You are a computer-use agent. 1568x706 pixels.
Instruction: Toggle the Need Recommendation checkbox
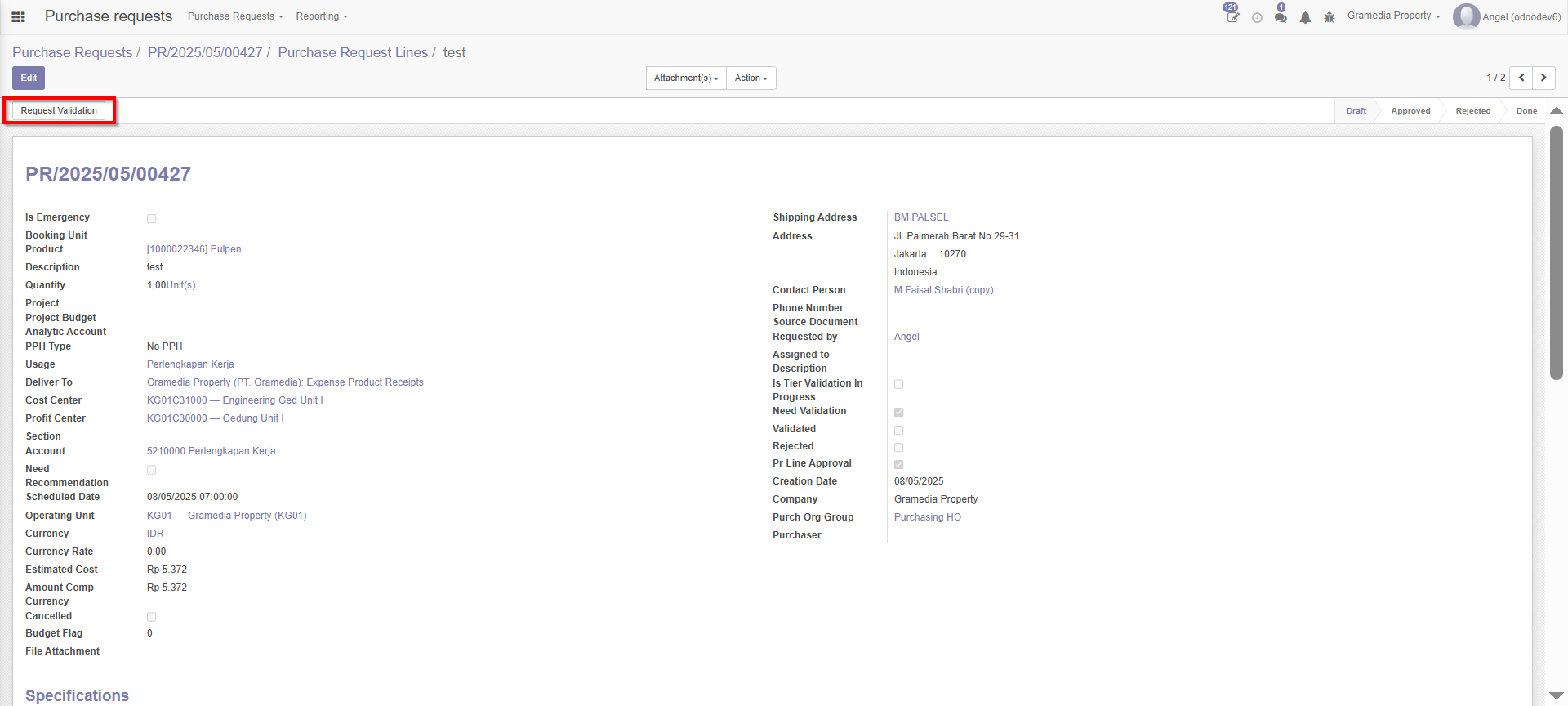pyautogui.click(x=151, y=470)
